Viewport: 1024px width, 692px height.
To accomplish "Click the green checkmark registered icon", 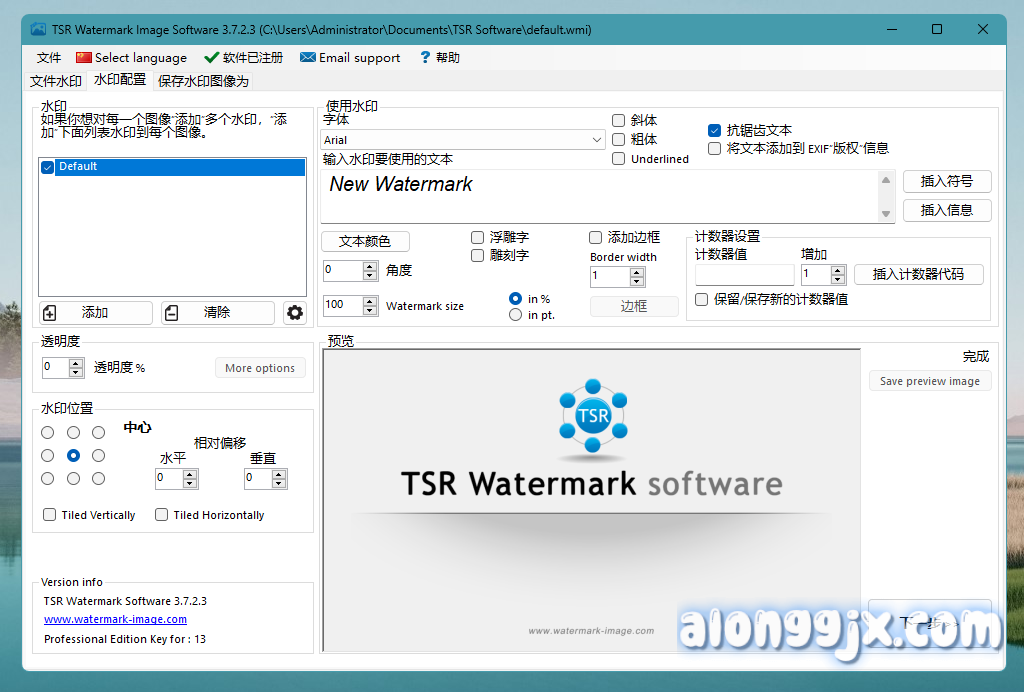I will click(x=211, y=58).
